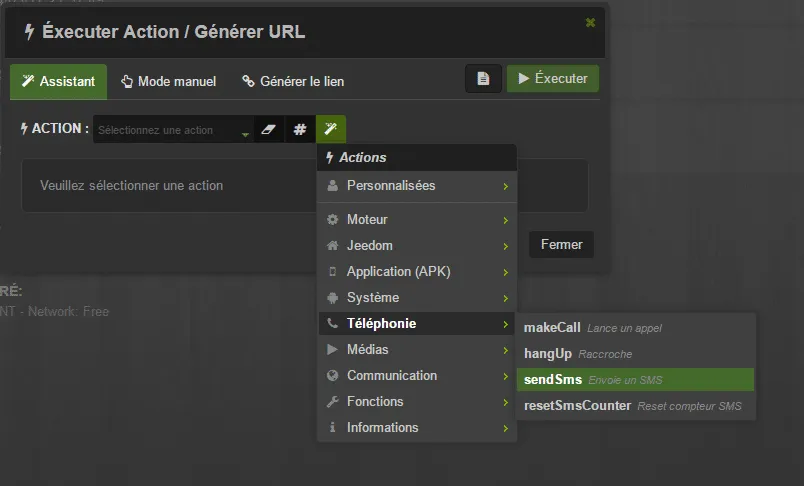Select resetSmsCounter menu entry
The width and height of the screenshot is (804, 486).
click(635, 406)
